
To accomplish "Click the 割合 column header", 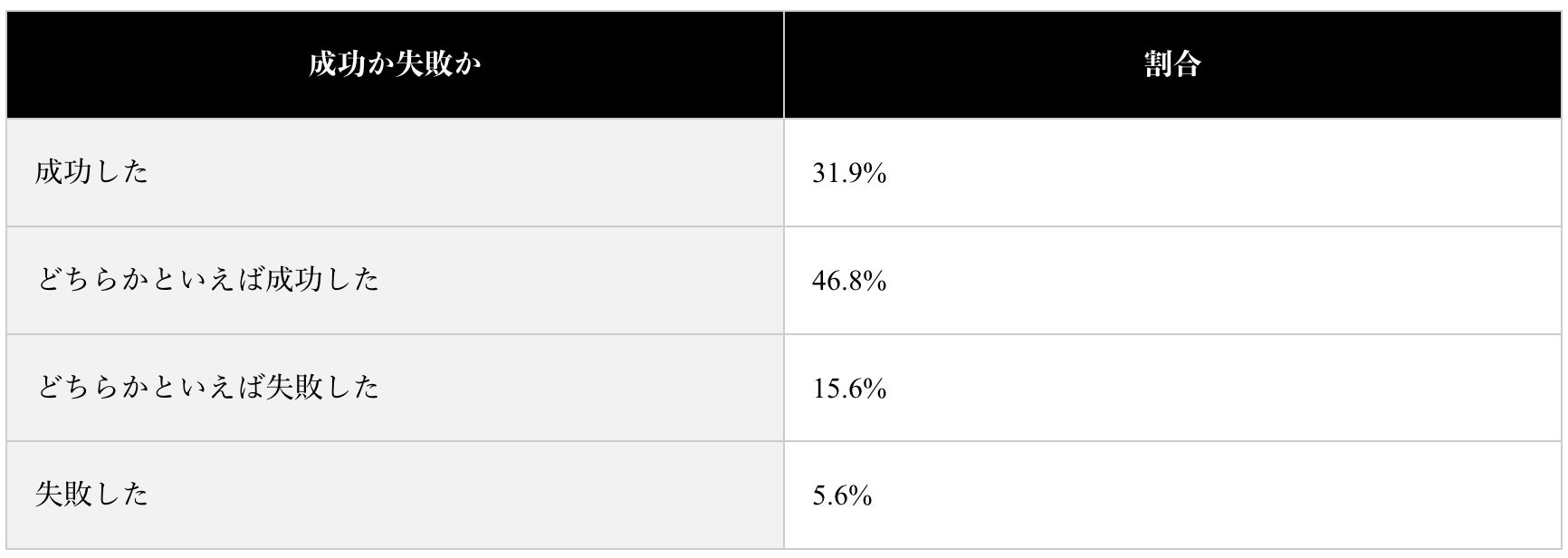I will click(x=1172, y=64).
